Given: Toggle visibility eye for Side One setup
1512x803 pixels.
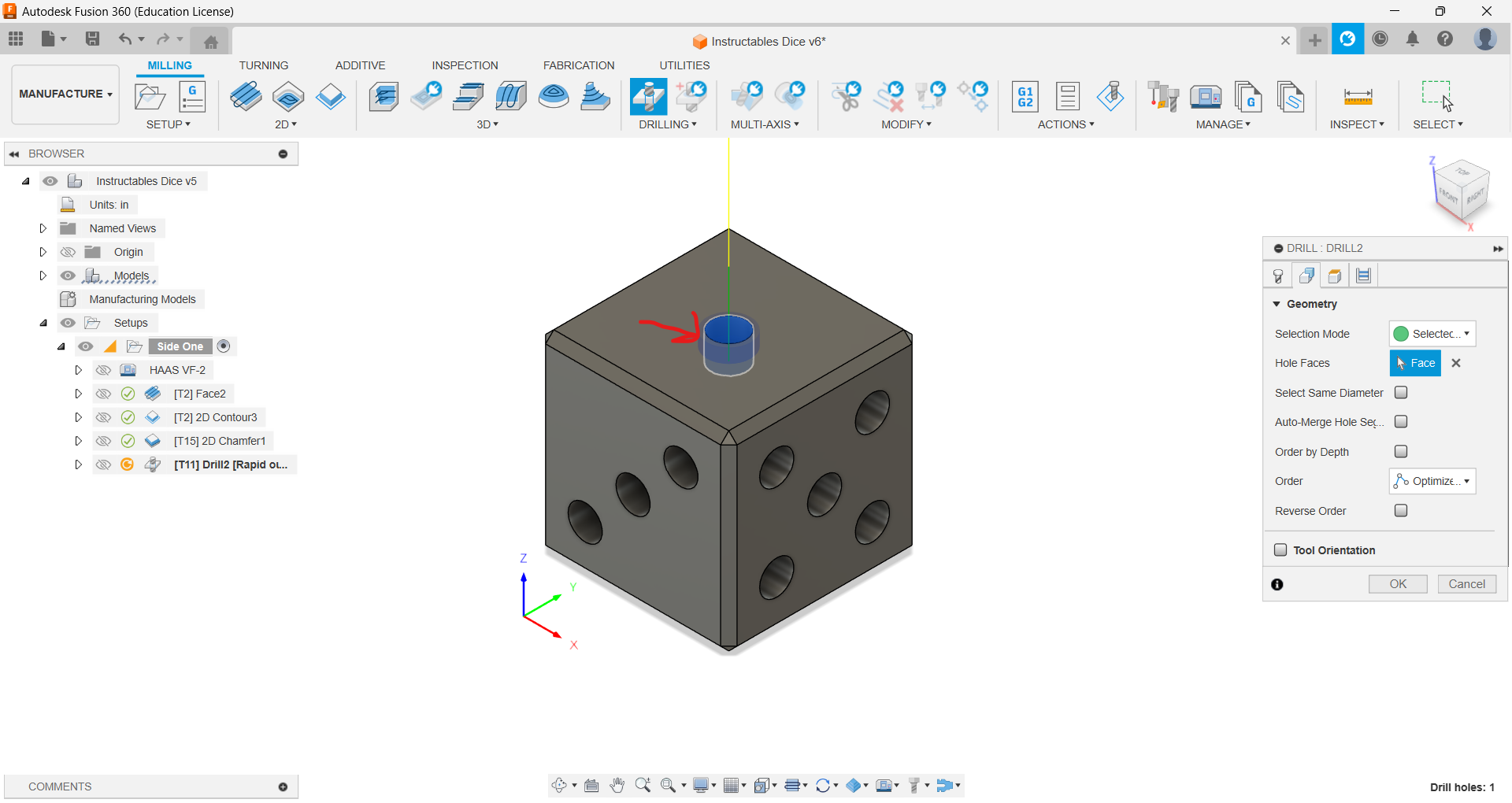Looking at the screenshot, I should 86,346.
